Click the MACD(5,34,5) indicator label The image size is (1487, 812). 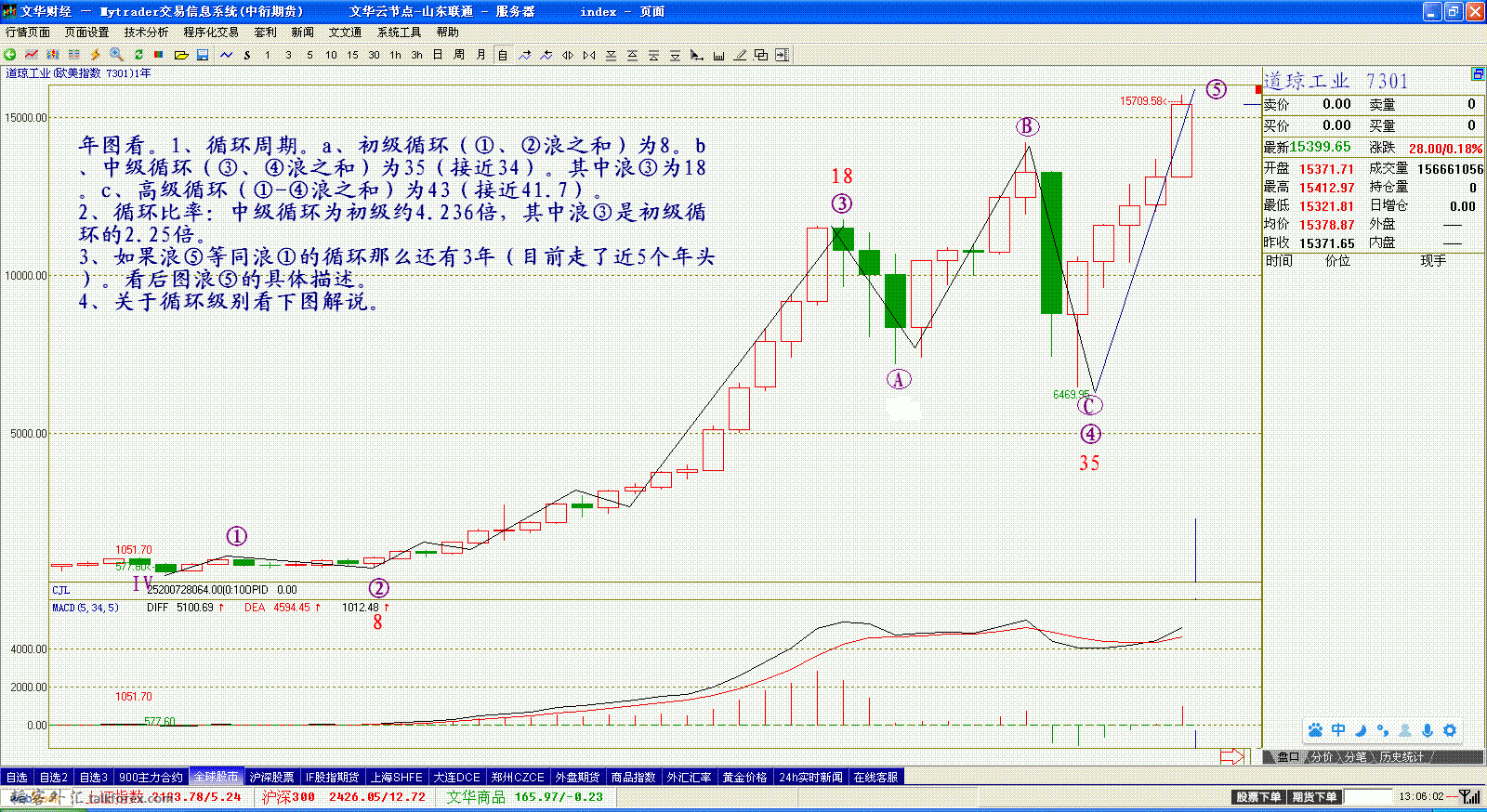pos(86,608)
